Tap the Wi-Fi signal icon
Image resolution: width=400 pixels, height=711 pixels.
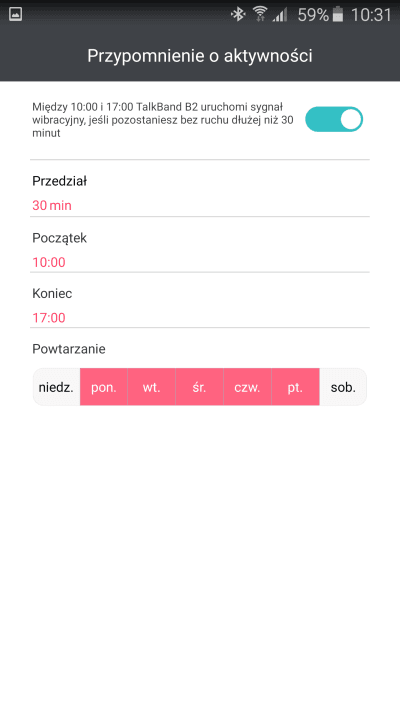[x=260, y=15]
